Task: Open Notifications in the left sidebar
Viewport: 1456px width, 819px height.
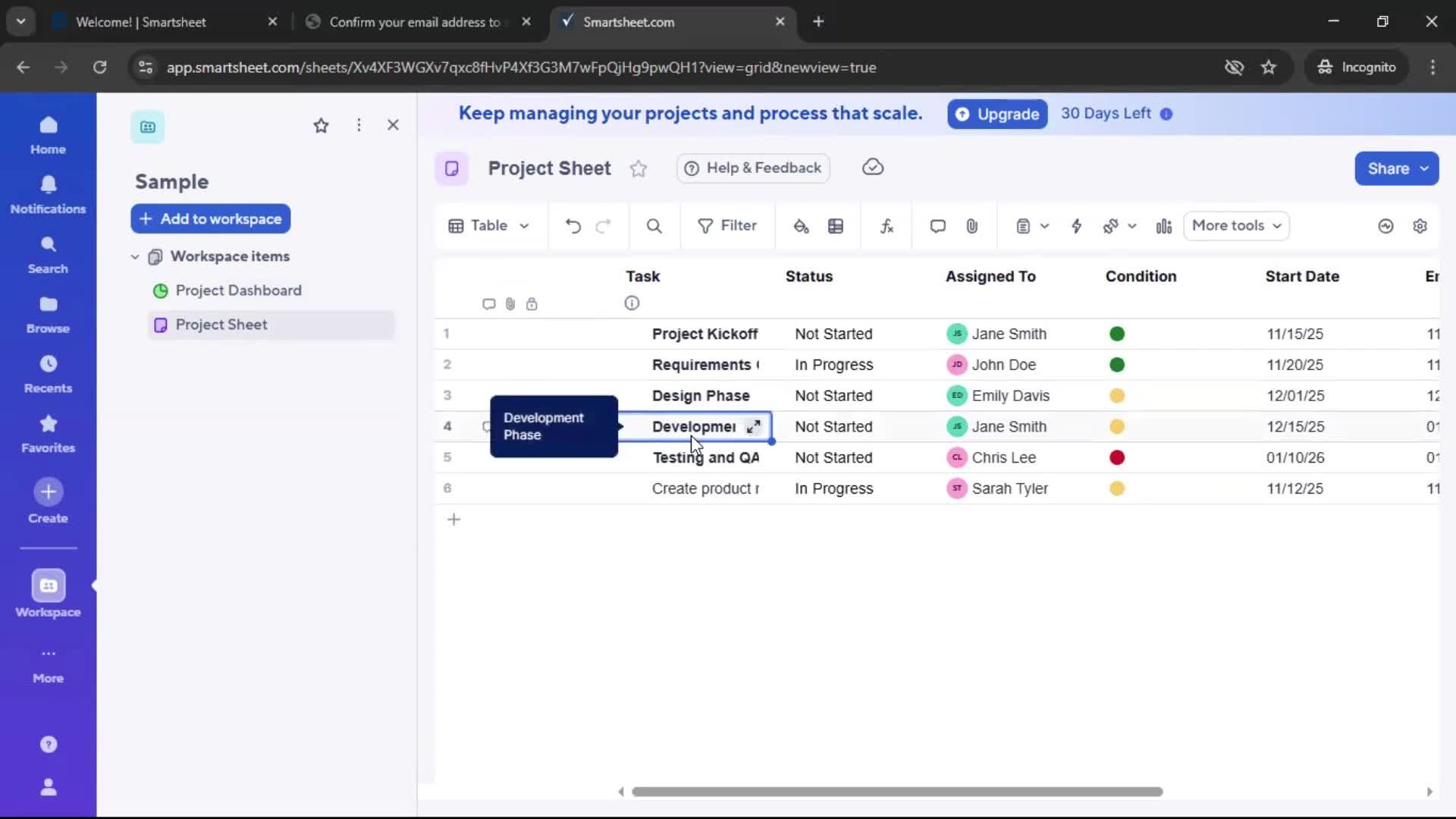Action: point(48,195)
